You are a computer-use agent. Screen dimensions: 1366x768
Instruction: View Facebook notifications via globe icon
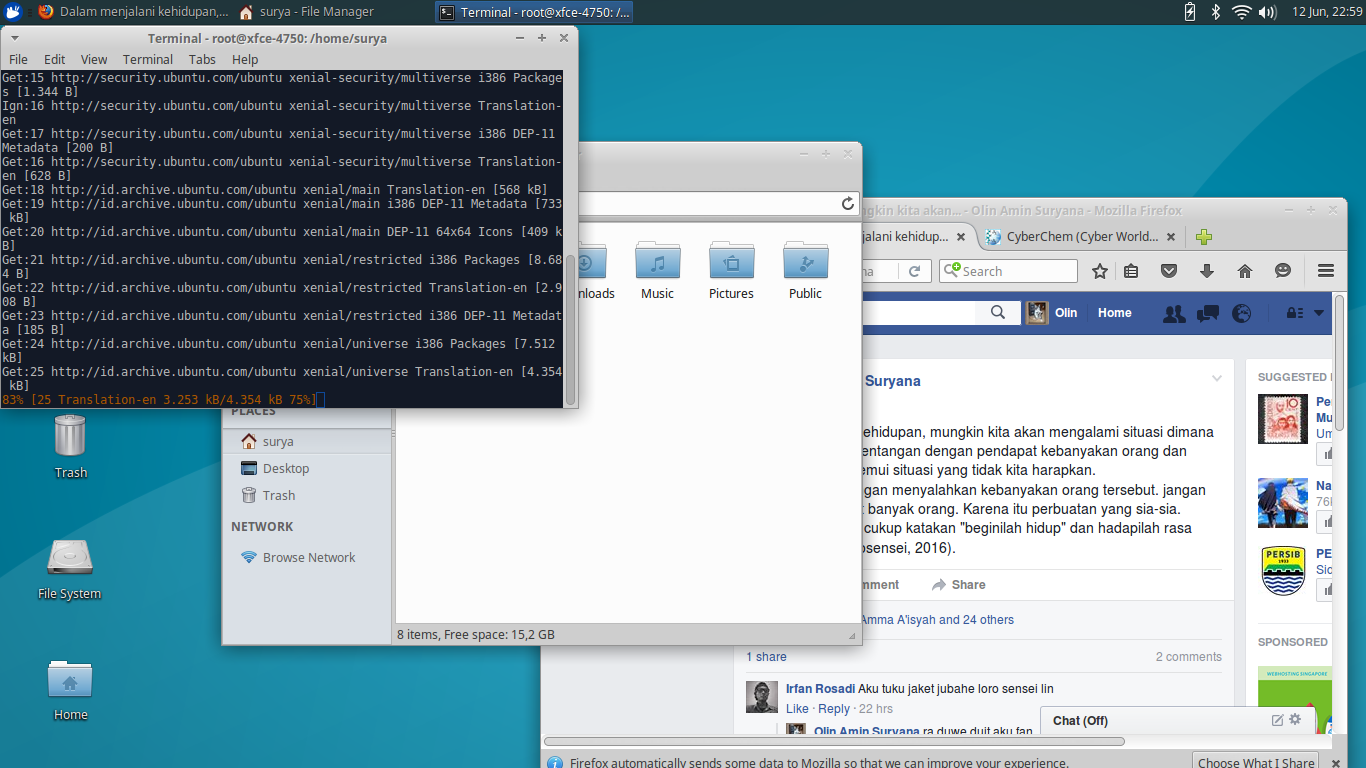1241,313
